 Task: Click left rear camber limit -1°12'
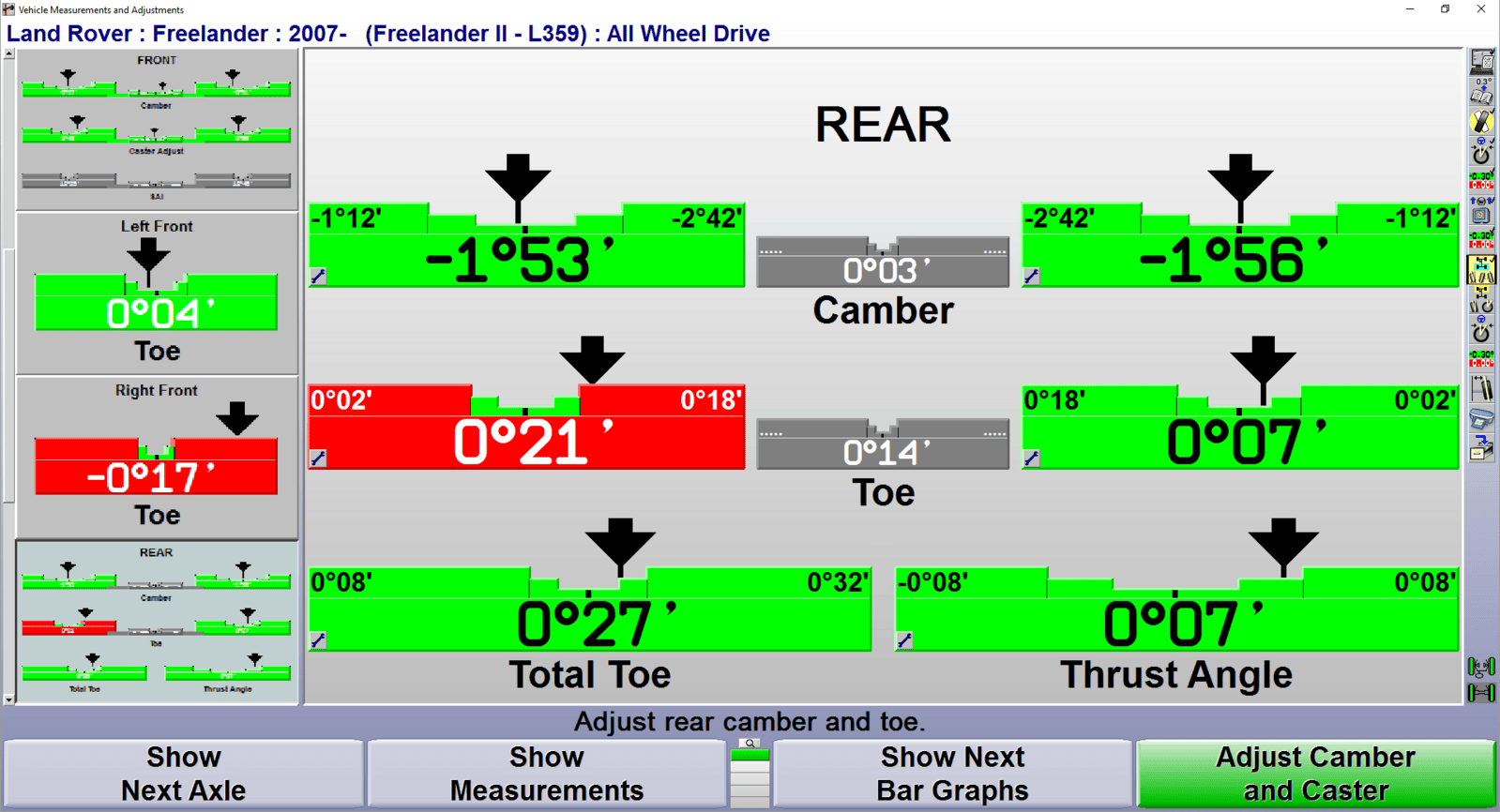click(x=346, y=218)
